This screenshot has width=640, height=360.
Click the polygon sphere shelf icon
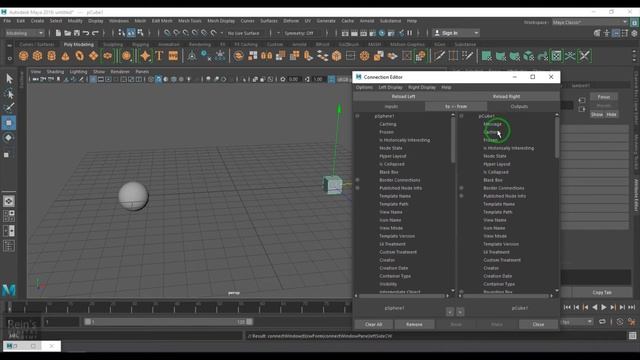[x=24, y=56]
